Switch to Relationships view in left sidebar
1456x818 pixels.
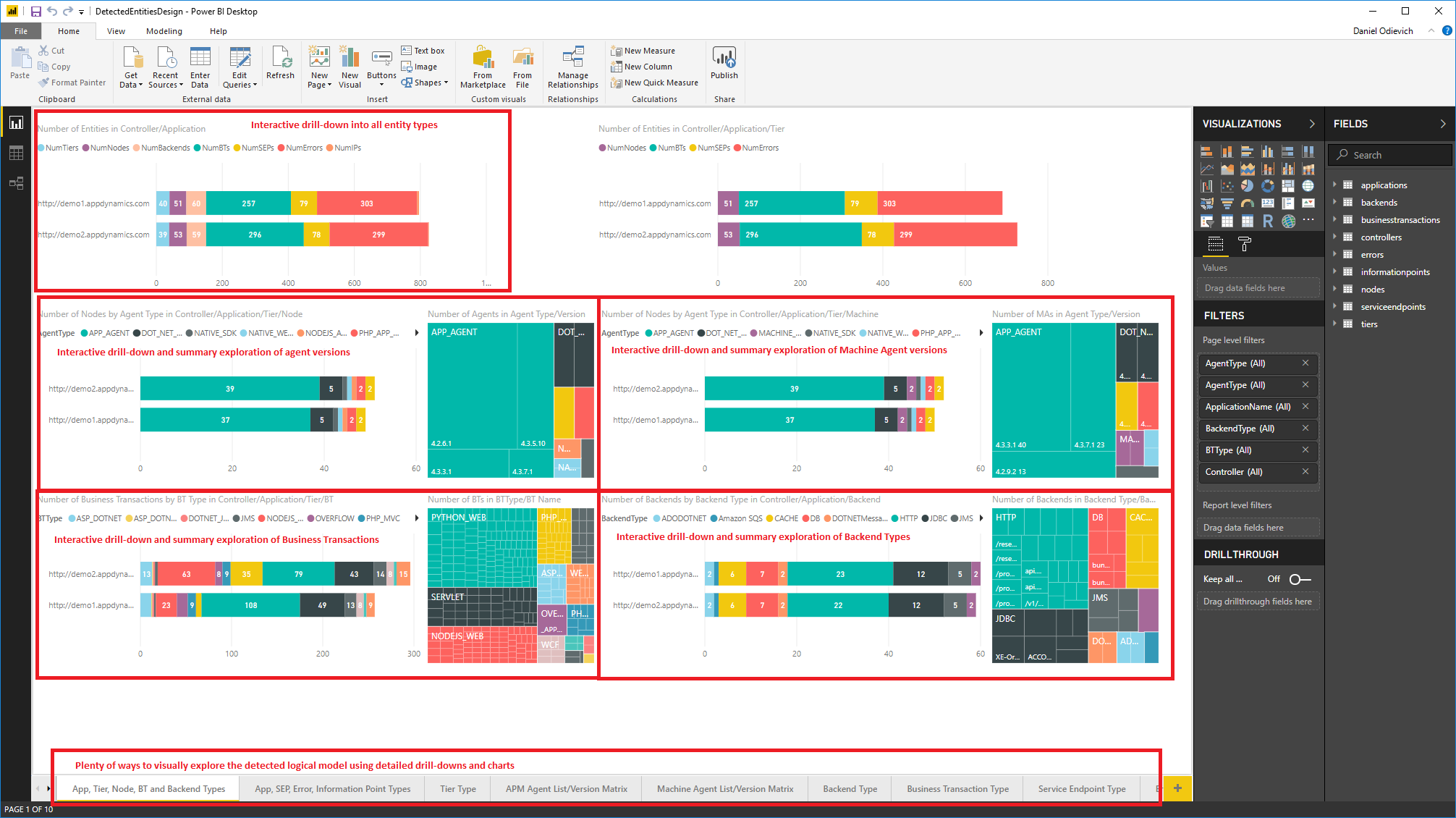16,183
